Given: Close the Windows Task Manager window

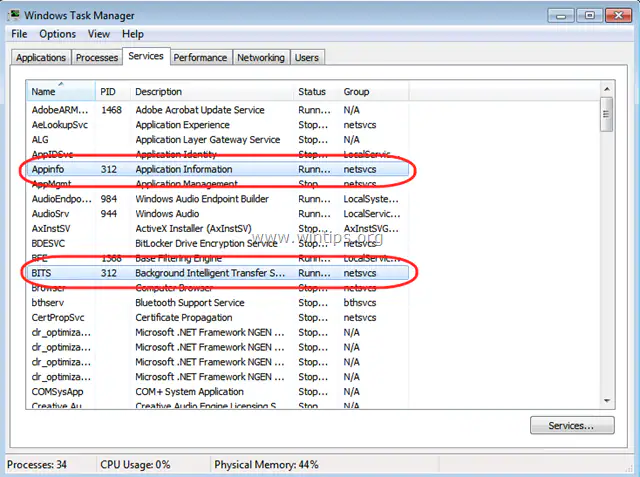Looking at the screenshot, I should (x=619, y=16).
